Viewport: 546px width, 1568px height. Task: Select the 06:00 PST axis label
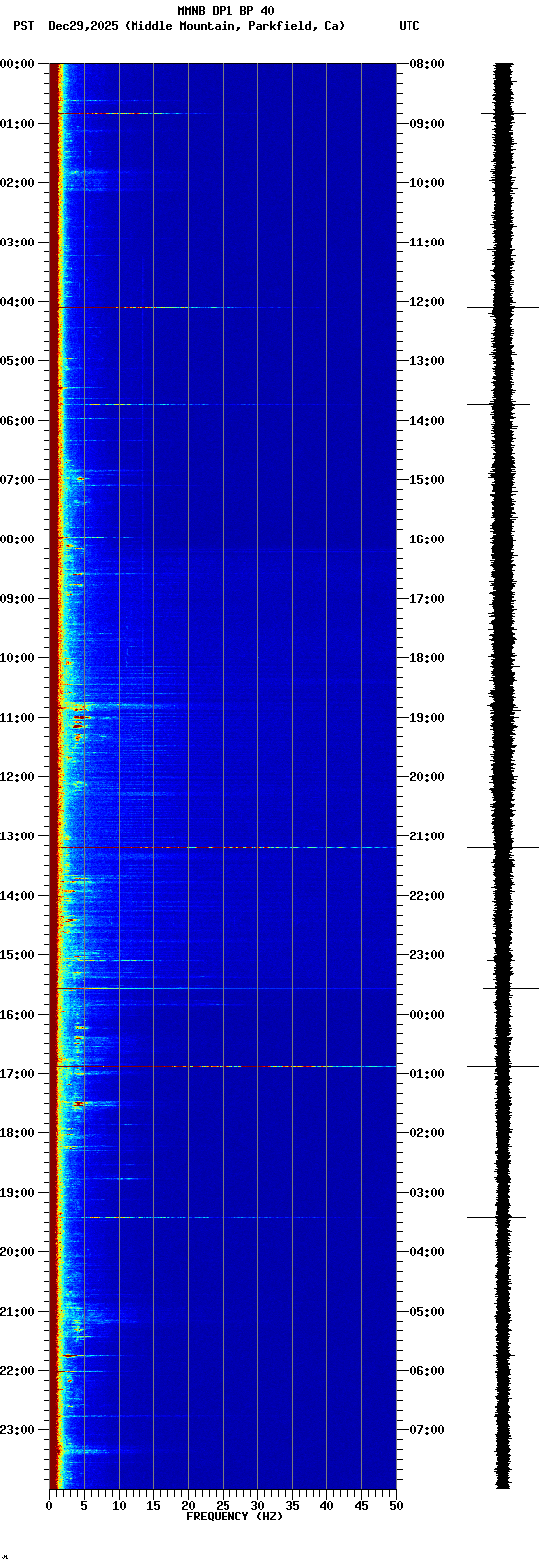click(17, 421)
